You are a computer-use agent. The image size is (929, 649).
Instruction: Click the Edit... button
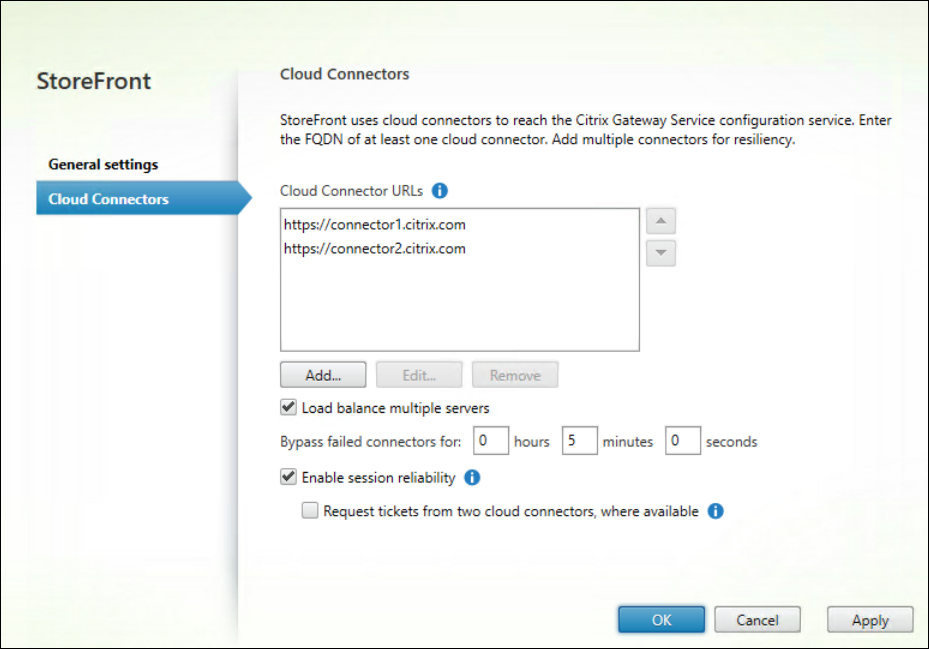419,375
